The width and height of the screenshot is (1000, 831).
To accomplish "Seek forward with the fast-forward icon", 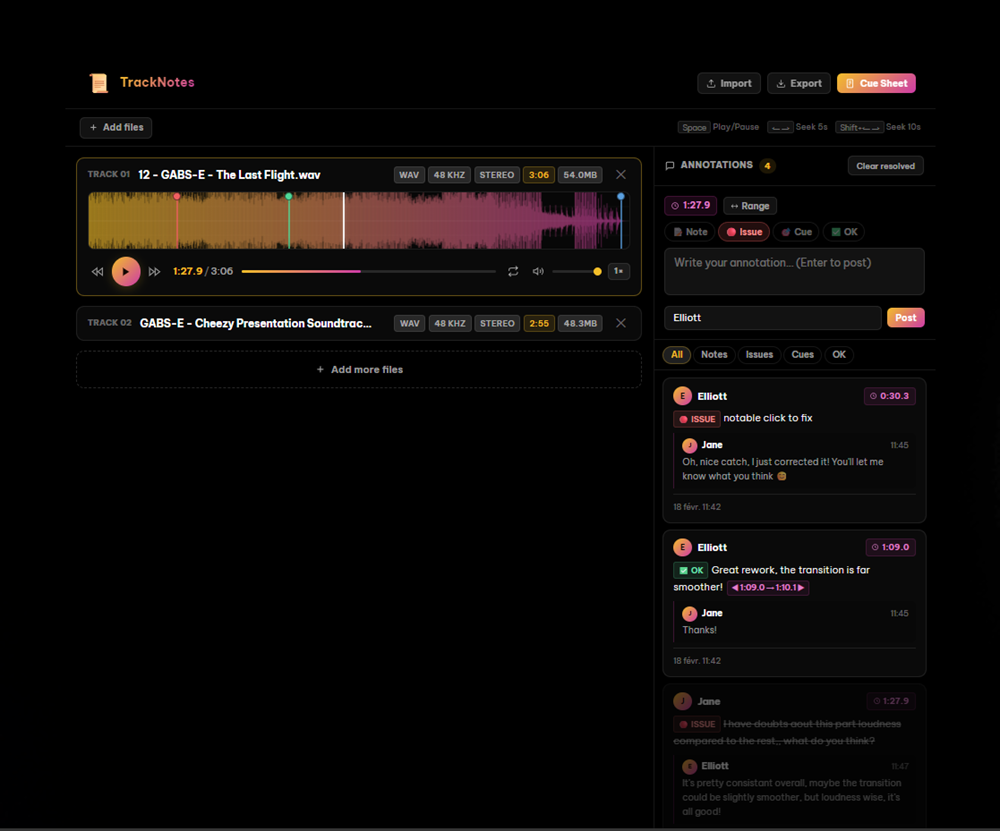I will (153, 271).
